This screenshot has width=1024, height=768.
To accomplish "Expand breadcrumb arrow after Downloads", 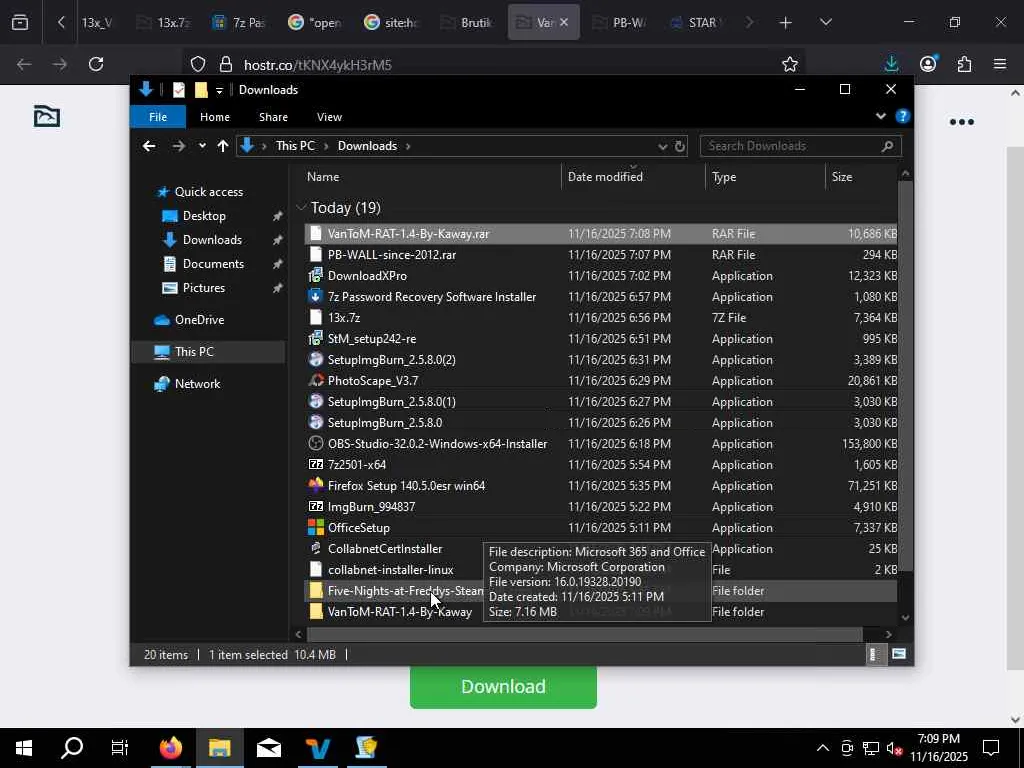I will pyautogui.click(x=408, y=146).
